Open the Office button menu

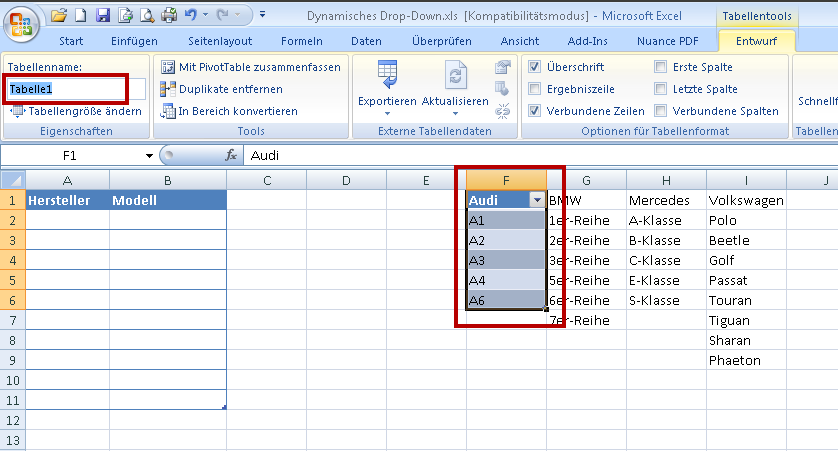tap(20, 24)
